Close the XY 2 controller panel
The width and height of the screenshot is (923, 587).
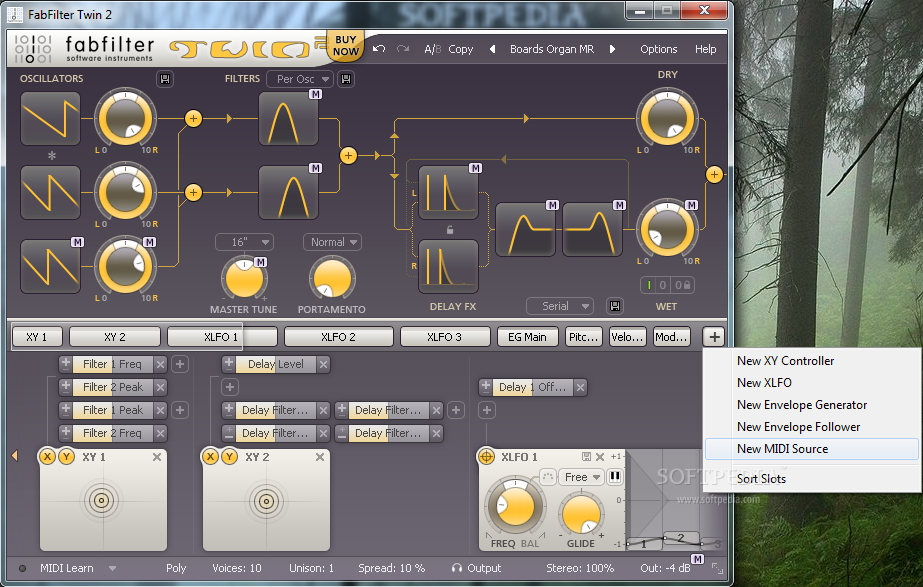point(320,457)
